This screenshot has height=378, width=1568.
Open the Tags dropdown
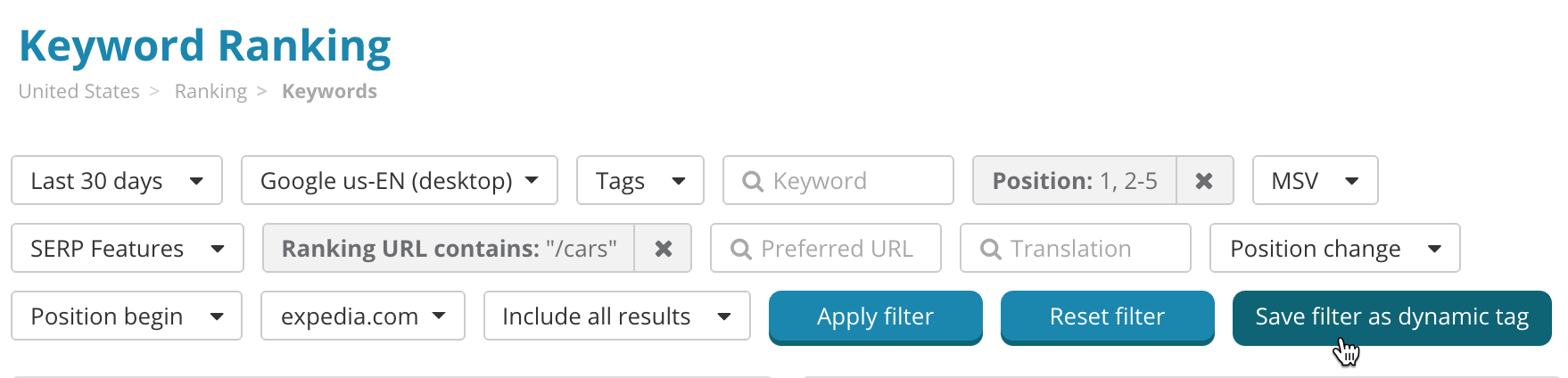(x=640, y=181)
